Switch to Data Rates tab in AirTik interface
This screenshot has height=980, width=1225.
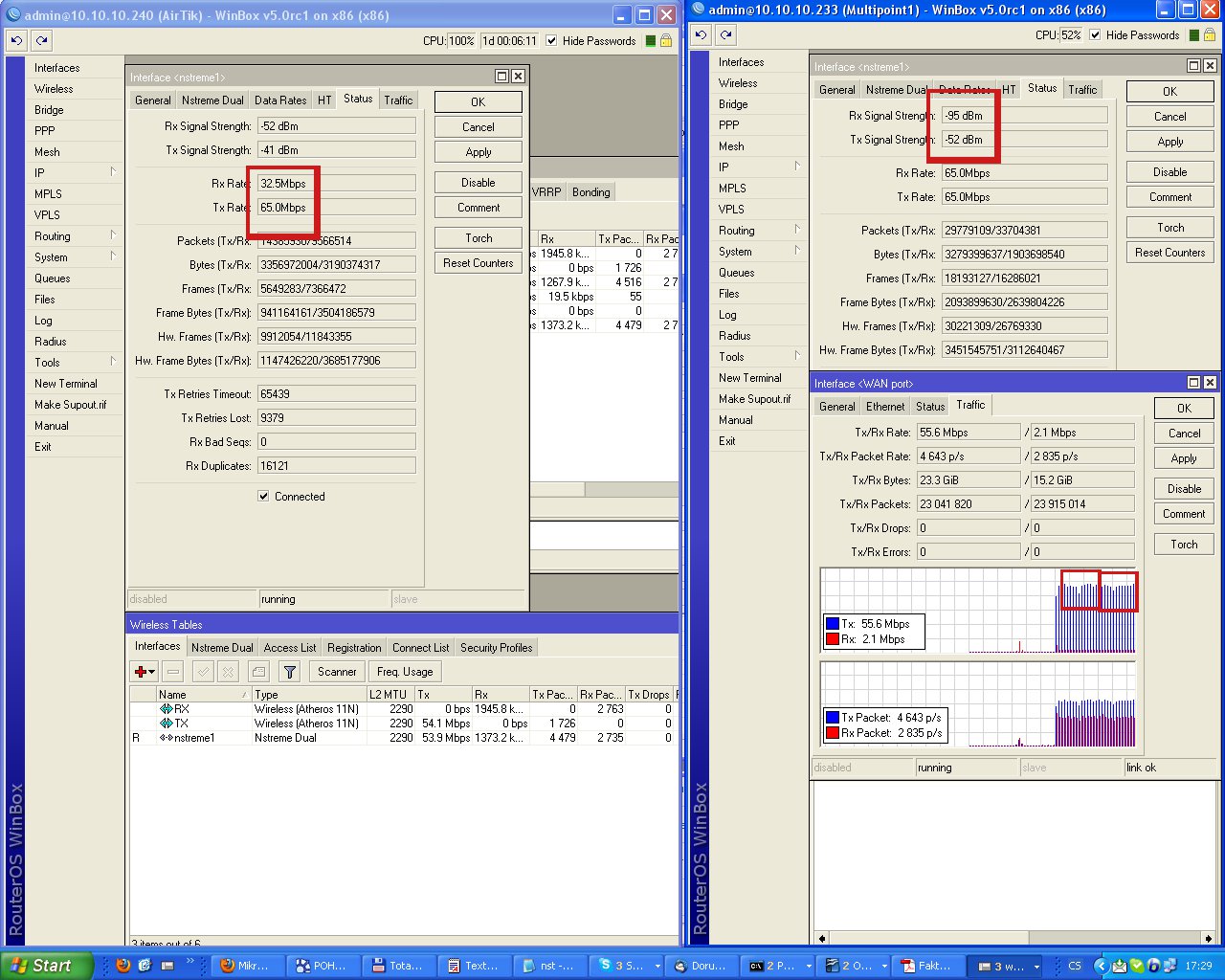280,100
